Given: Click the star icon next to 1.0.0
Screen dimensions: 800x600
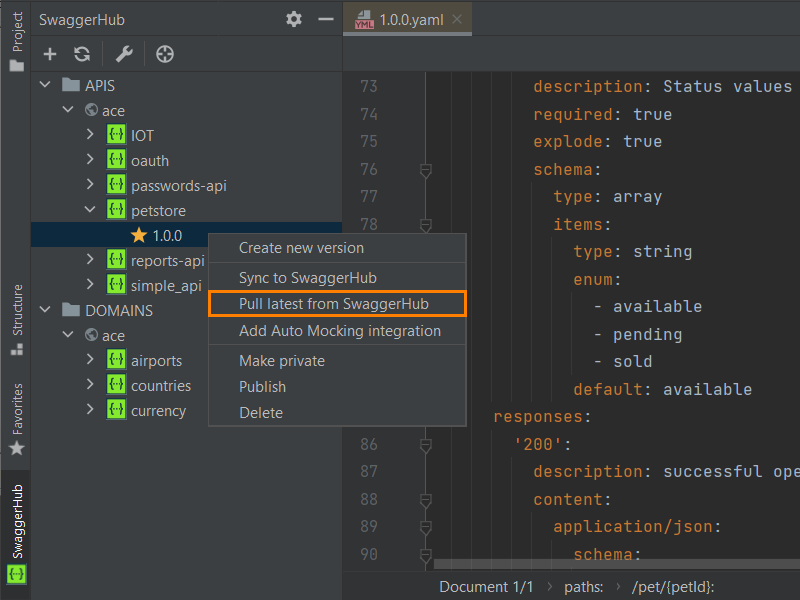Looking at the screenshot, I should point(138,235).
